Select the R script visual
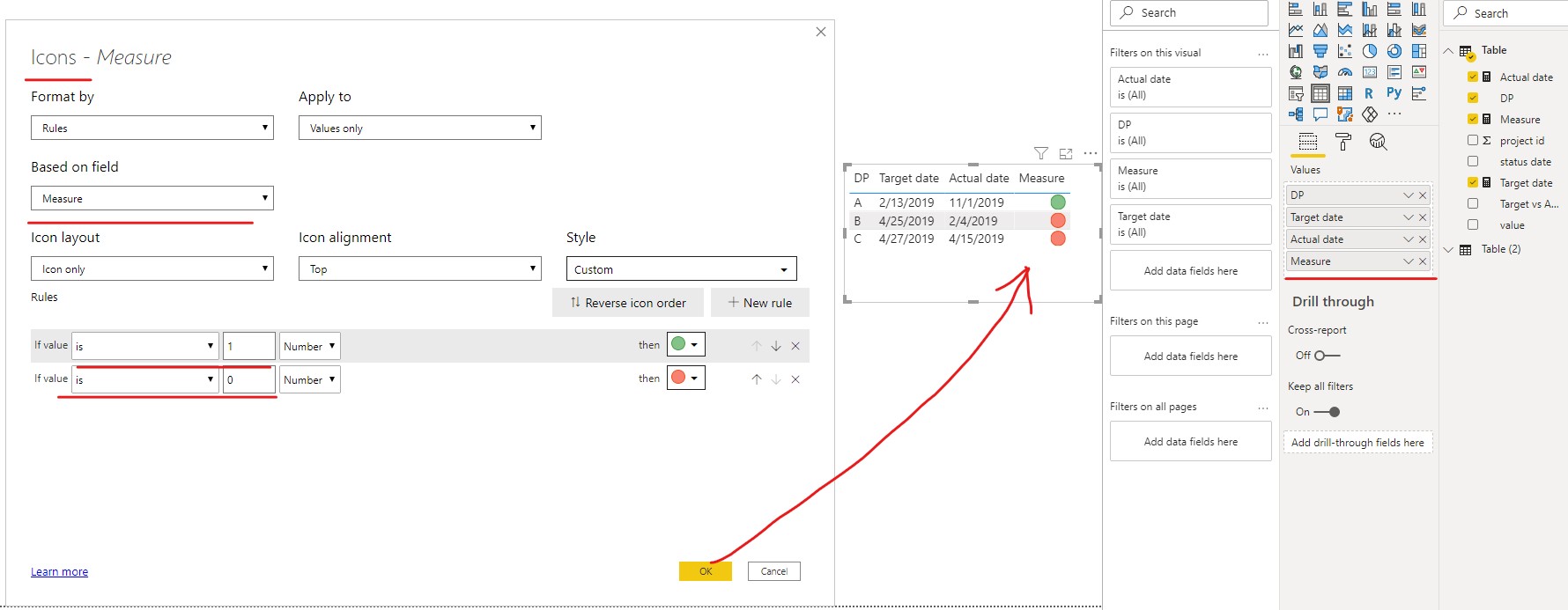This screenshot has width=1568, height=610. click(x=1369, y=93)
